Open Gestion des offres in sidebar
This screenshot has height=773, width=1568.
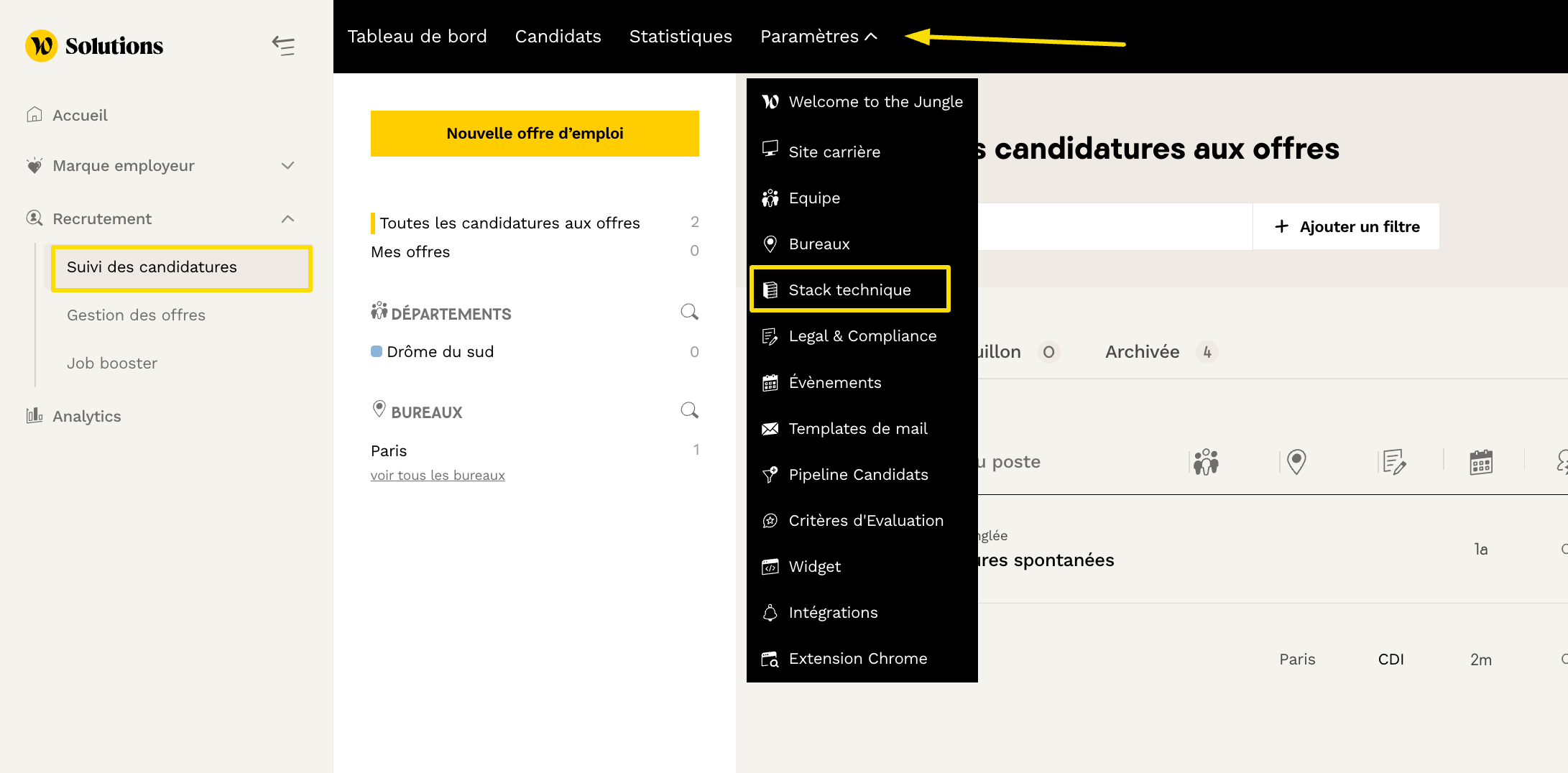pos(136,315)
